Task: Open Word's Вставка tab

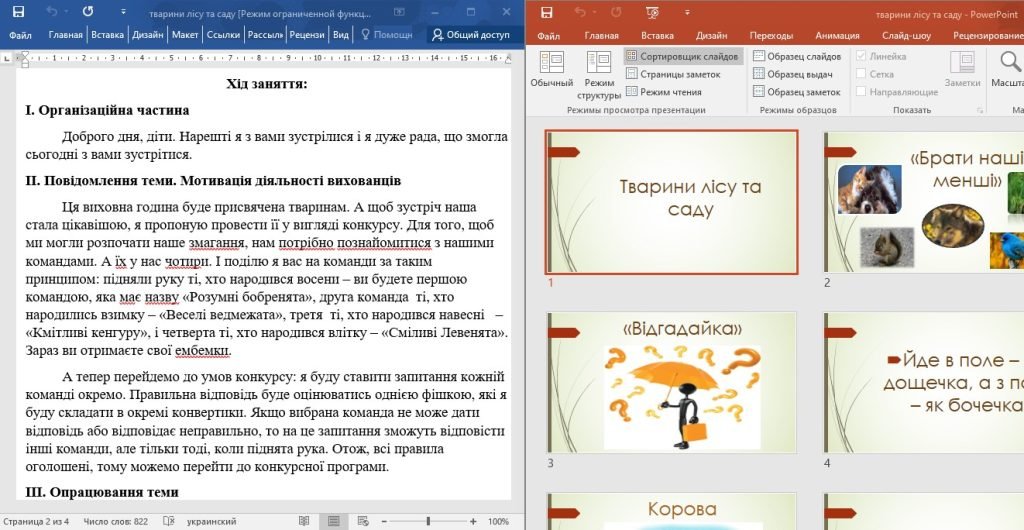Action: coord(107,35)
